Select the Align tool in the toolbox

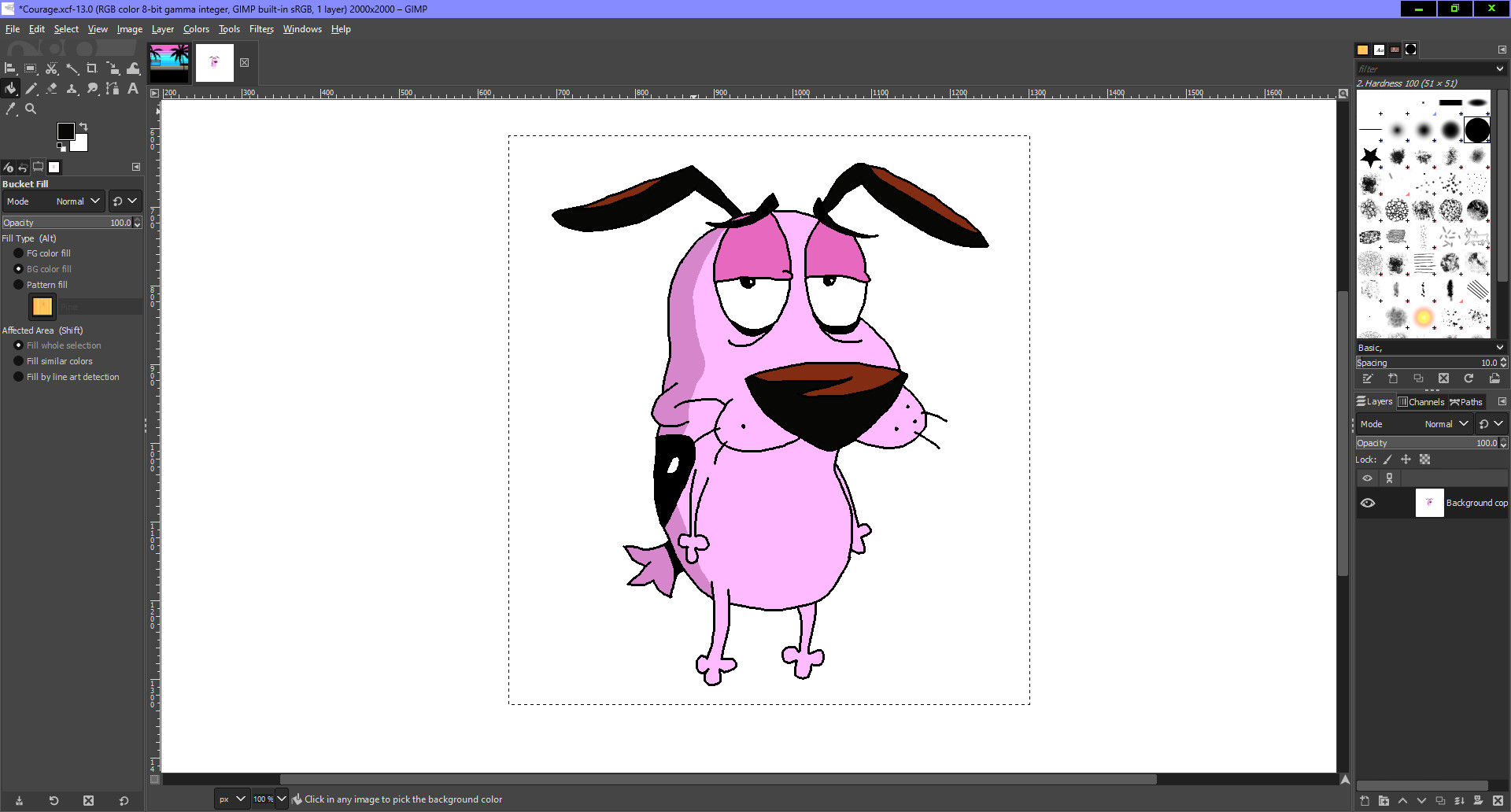point(10,68)
